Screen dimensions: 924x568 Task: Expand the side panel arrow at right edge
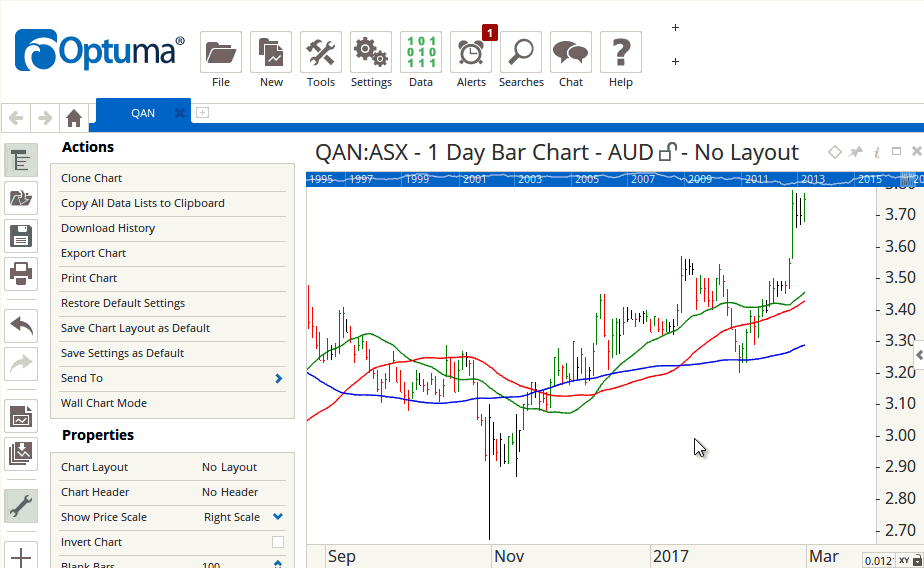919,355
